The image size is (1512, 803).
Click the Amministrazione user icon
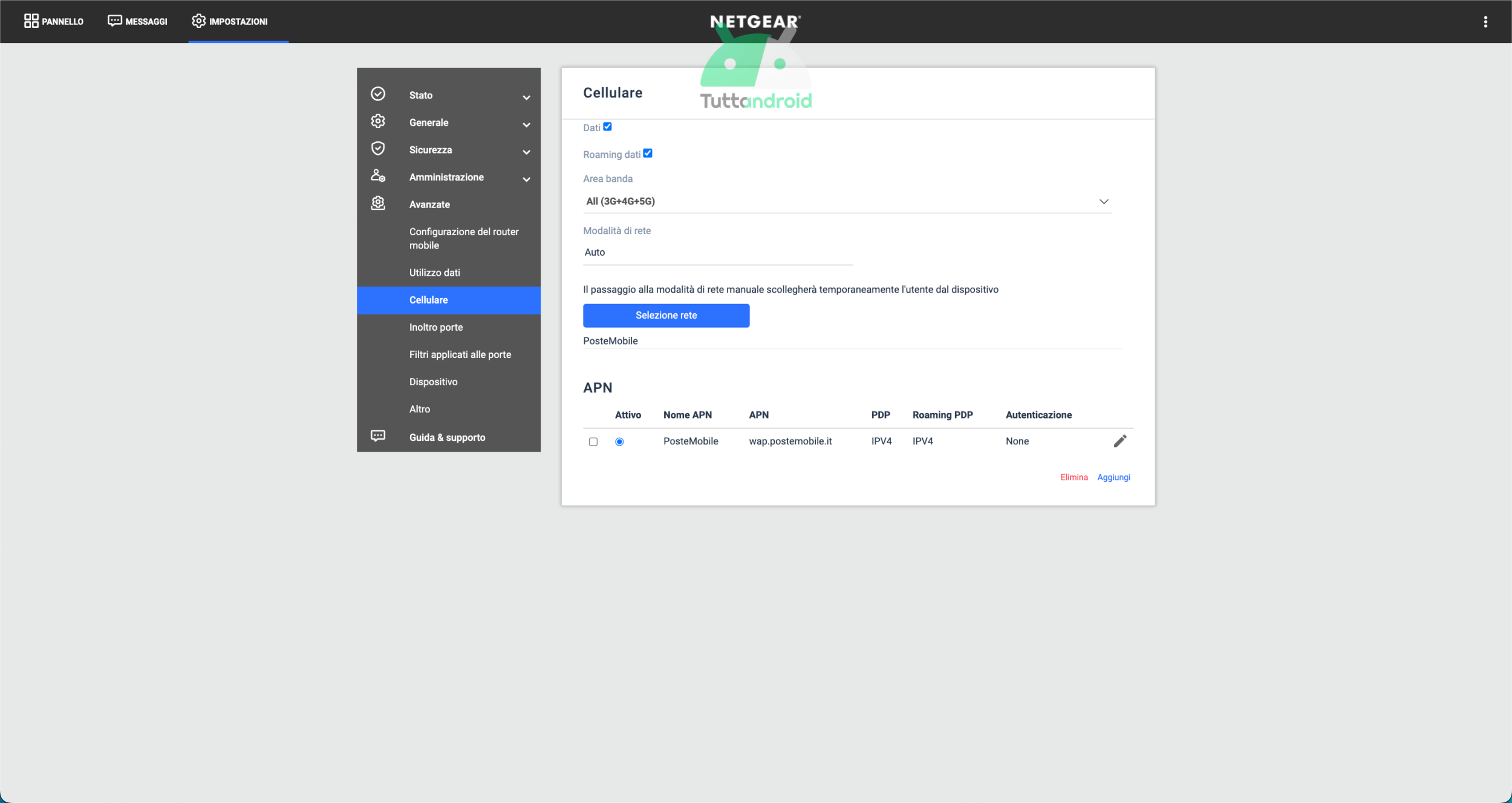378,176
